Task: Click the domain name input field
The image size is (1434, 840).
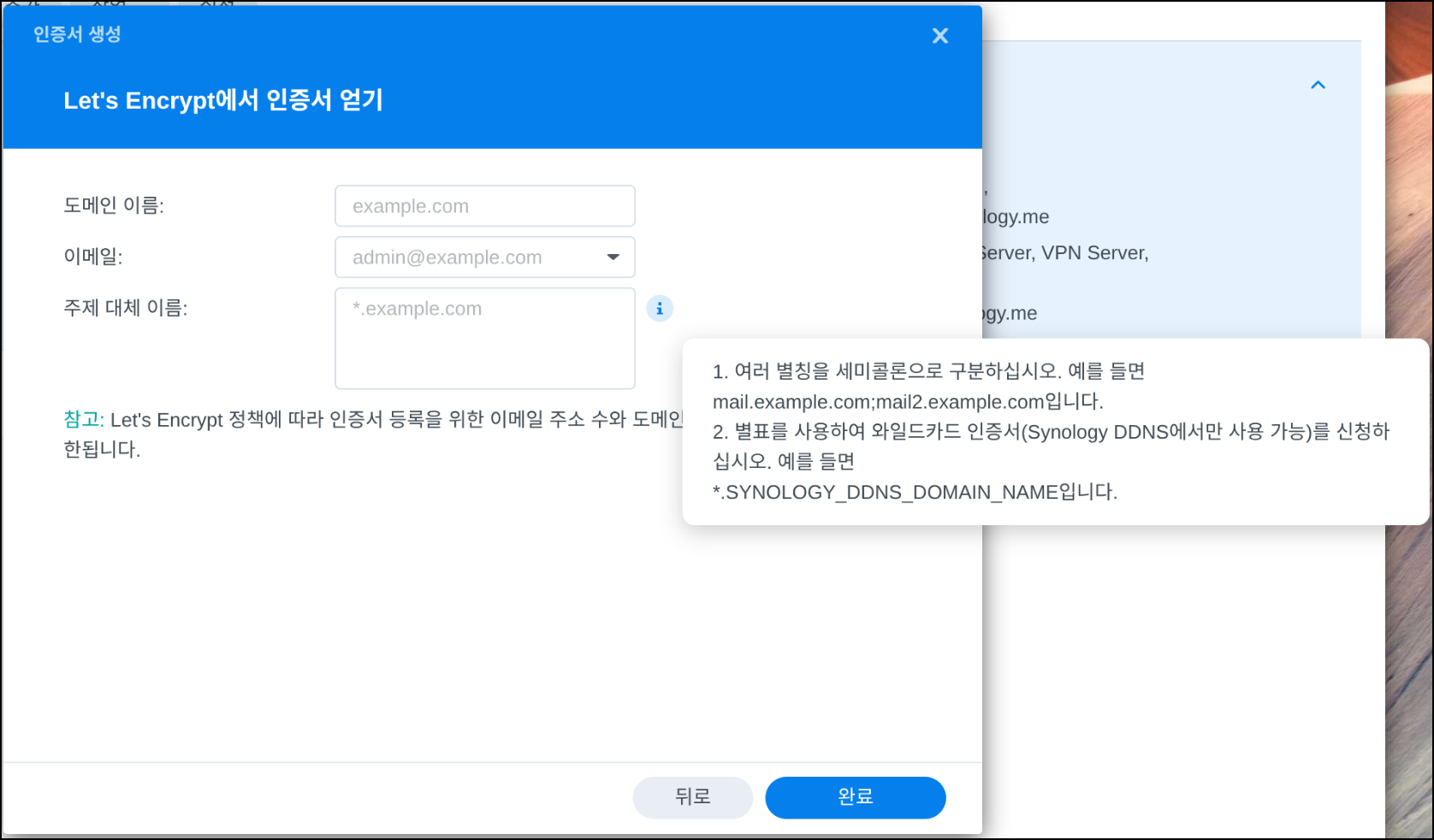Action: pyautogui.click(x=485, y=206)
